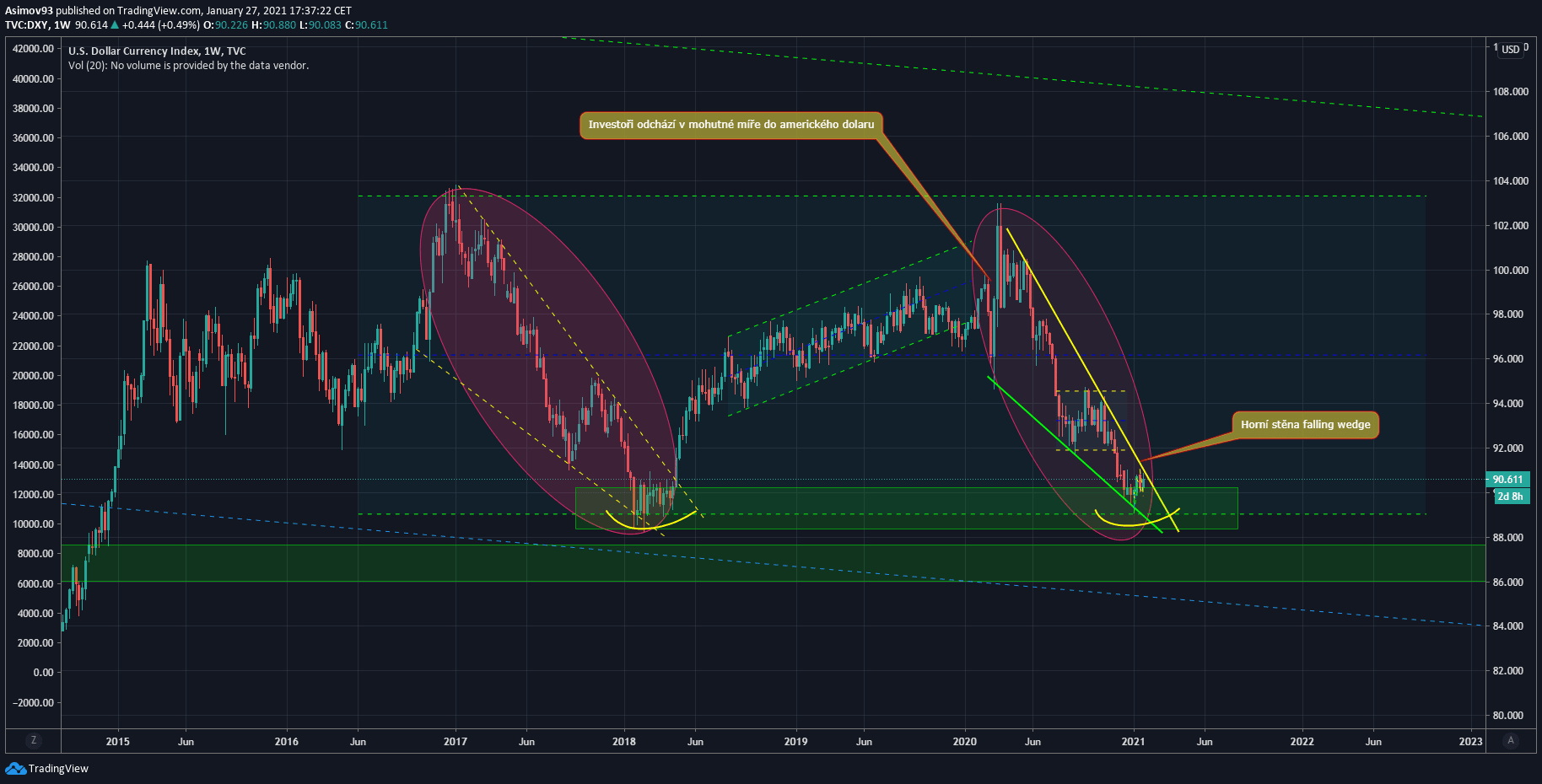Click the 2018 label on the time axis
This screenshot has width=1542, height=784.
coord(623,742)
